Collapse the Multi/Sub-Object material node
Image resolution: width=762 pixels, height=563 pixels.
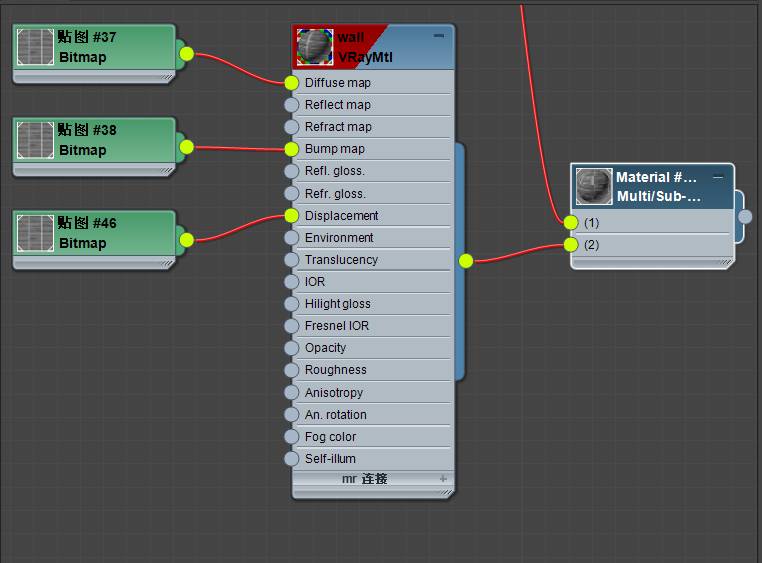[718, 177]
